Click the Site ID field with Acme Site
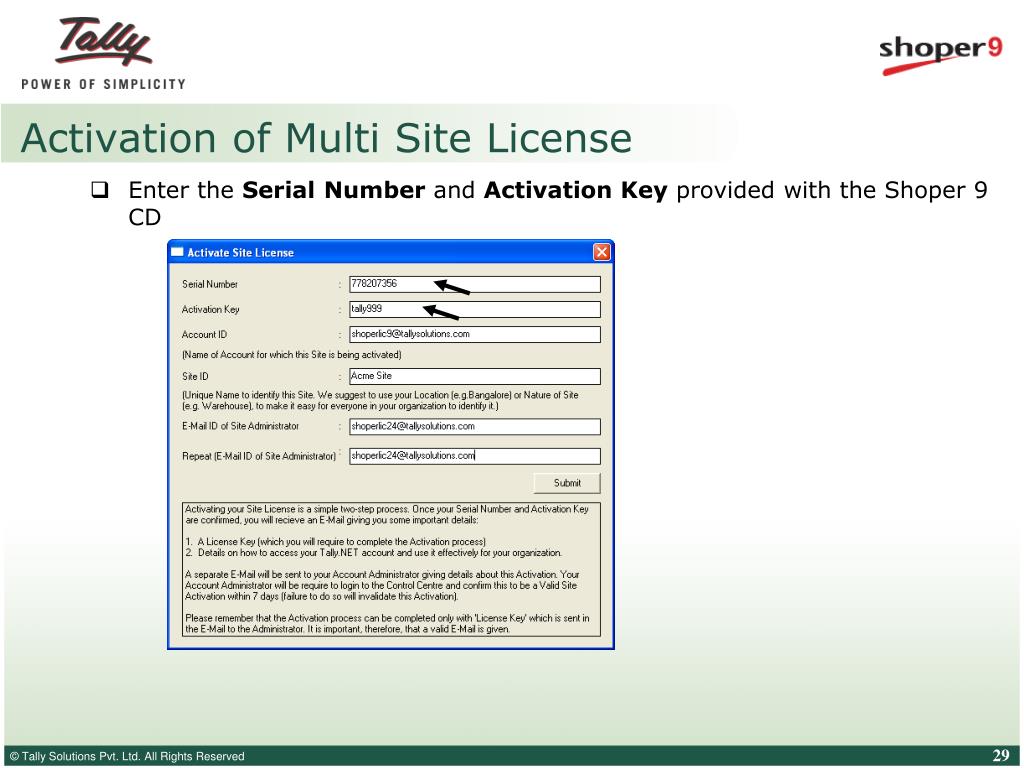 pos(475,376)
